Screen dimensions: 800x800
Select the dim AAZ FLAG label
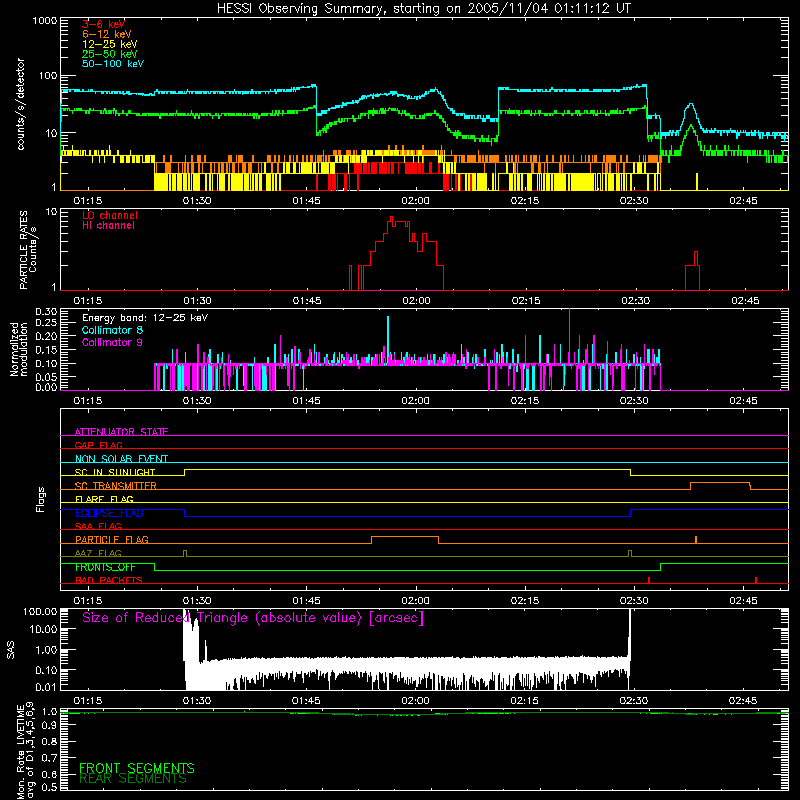click(x=98, y=553)
